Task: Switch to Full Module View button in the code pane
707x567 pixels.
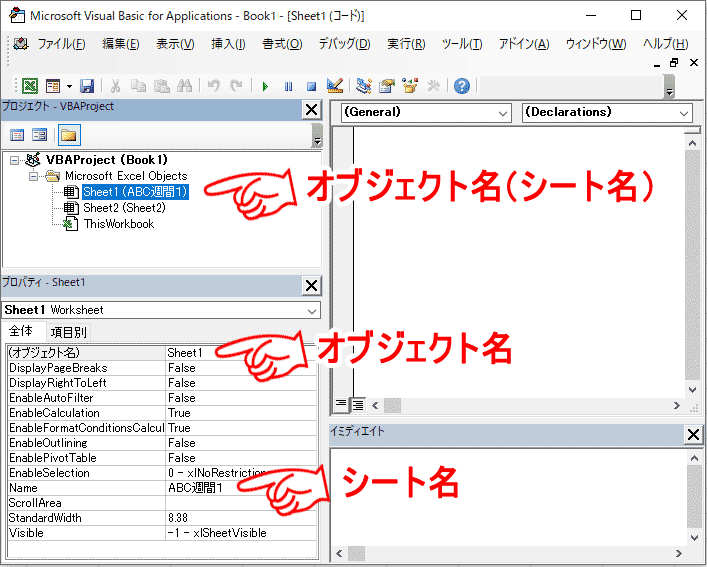Action: pos(358,405)
